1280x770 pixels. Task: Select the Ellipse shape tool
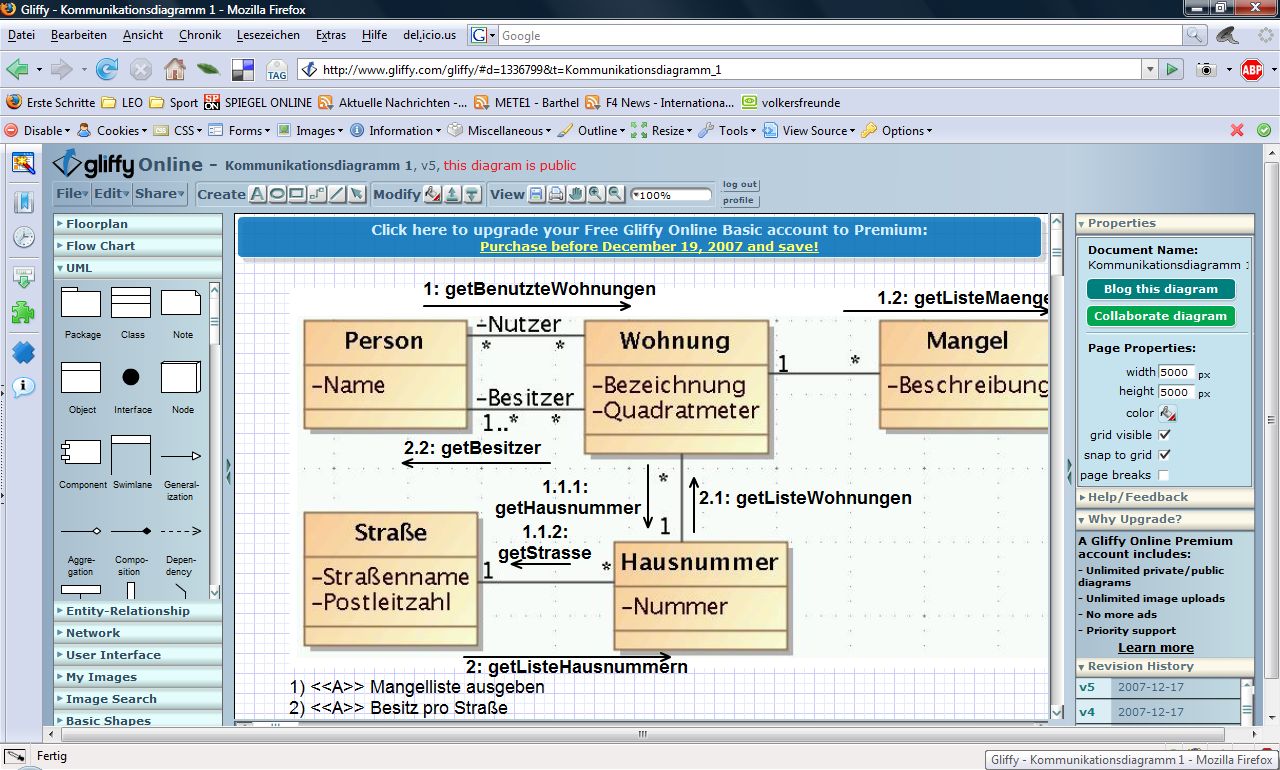pos(277,194)
